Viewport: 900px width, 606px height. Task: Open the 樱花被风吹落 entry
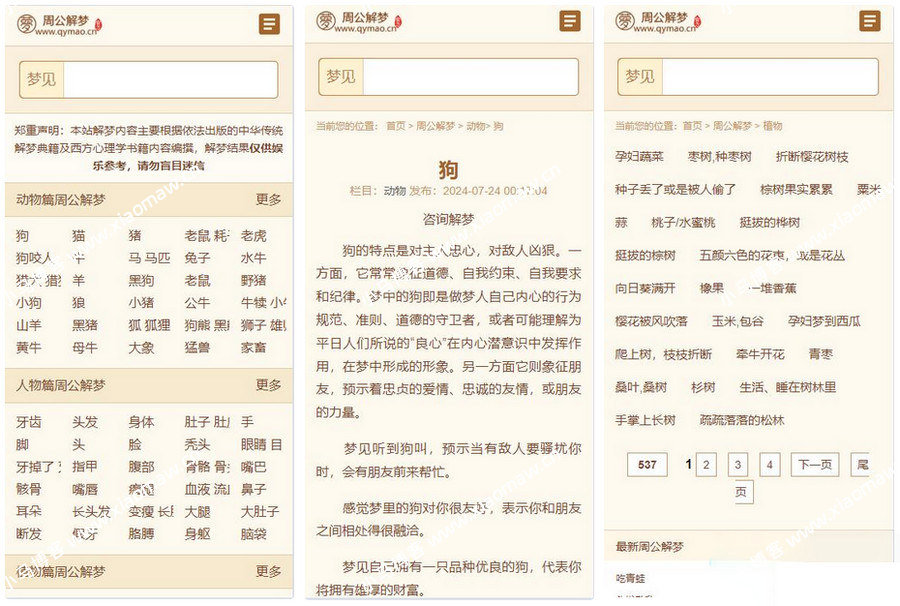[x=651, y=321]
